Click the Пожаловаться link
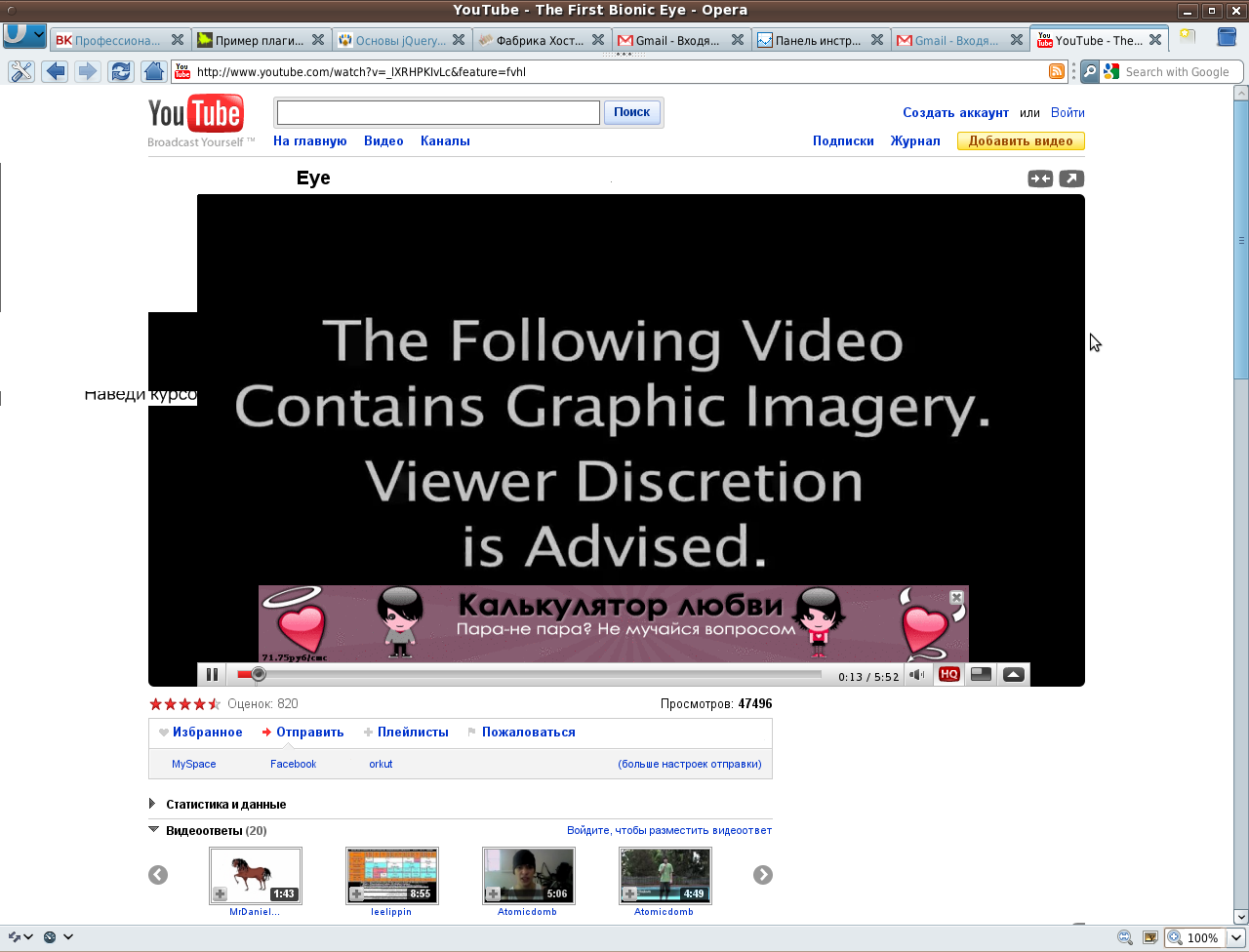1249x952 pixels. [x=528, y=733]
